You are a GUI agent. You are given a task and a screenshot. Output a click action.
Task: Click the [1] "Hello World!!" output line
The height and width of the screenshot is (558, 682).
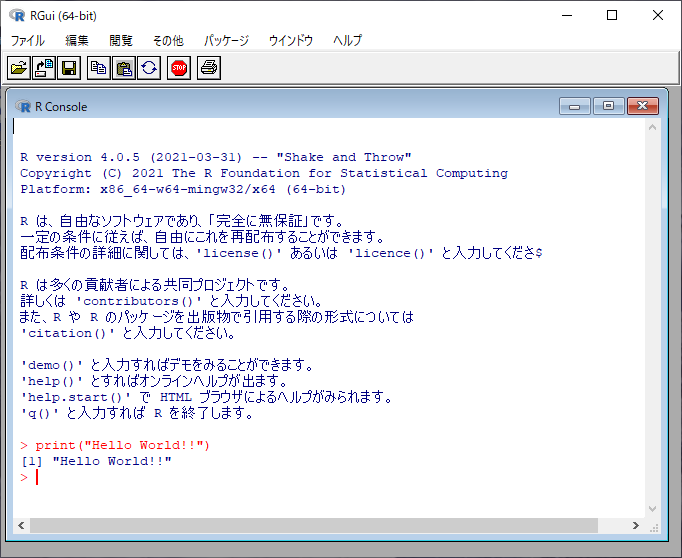point(96,461)
